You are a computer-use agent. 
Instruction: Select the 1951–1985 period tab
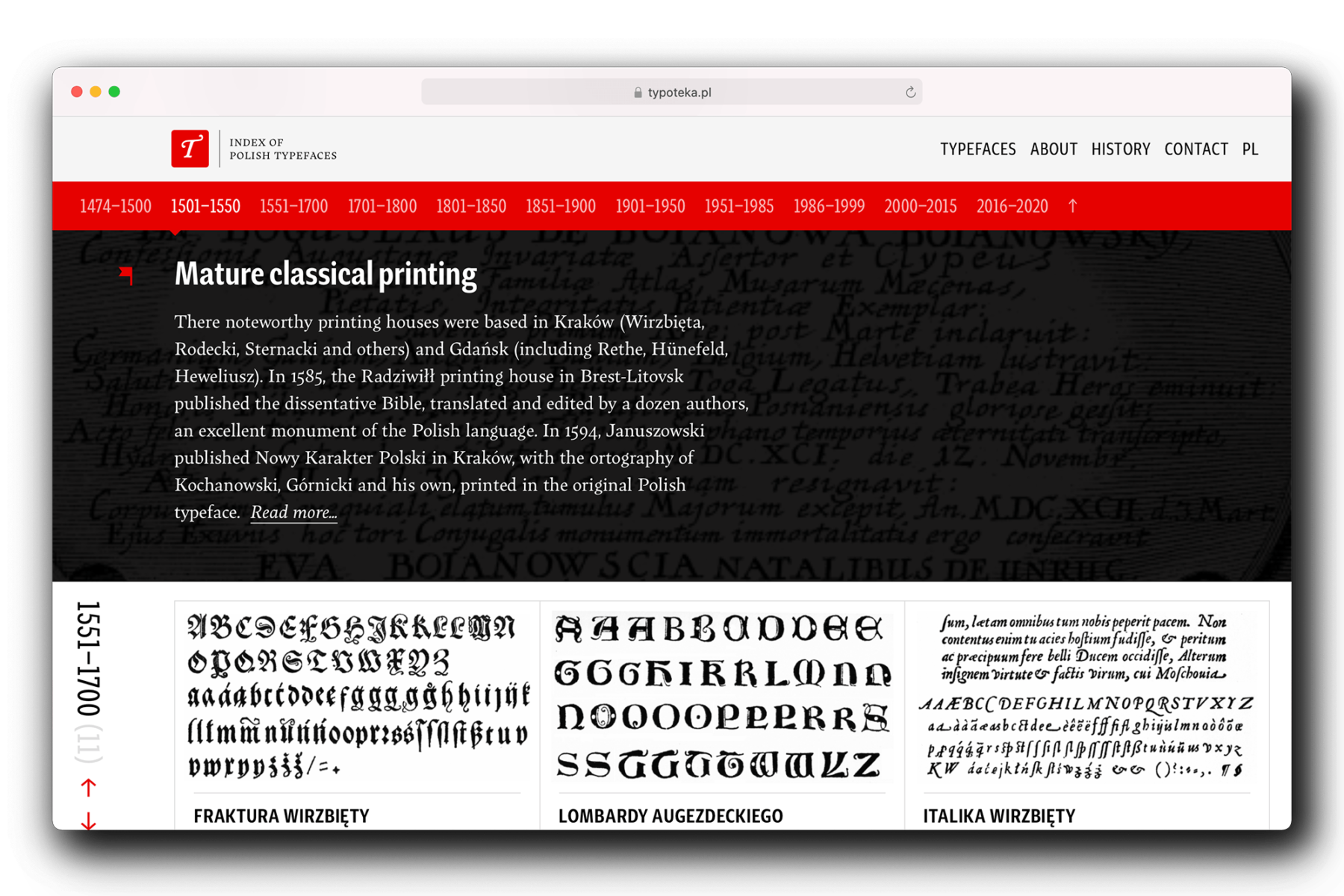point(739,206)
